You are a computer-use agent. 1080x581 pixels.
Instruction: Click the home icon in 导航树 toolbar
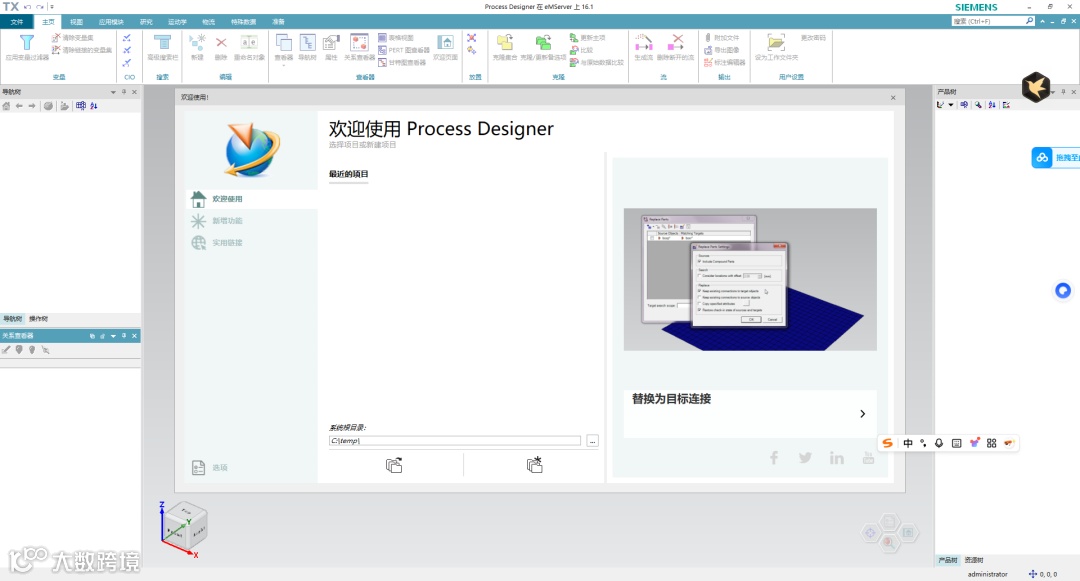6,106
